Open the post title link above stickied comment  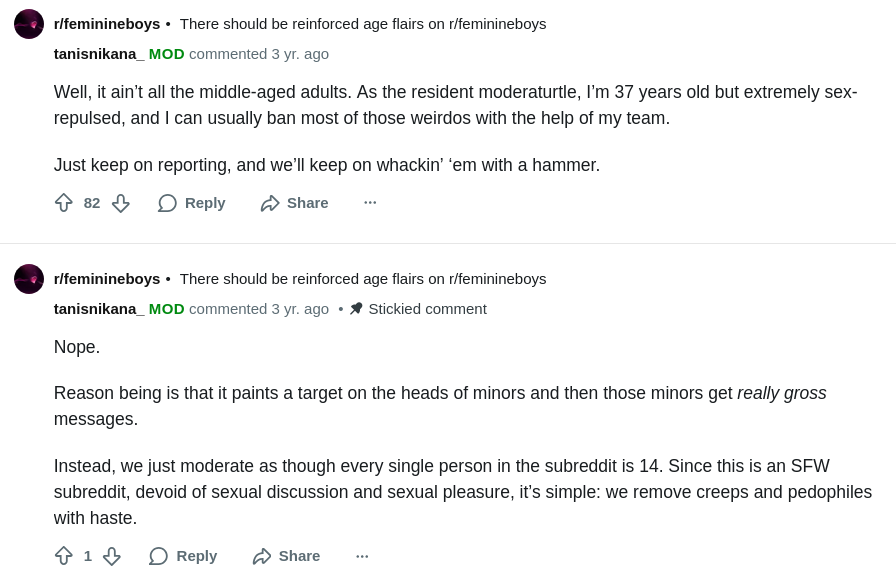click(x=363, y=279)
